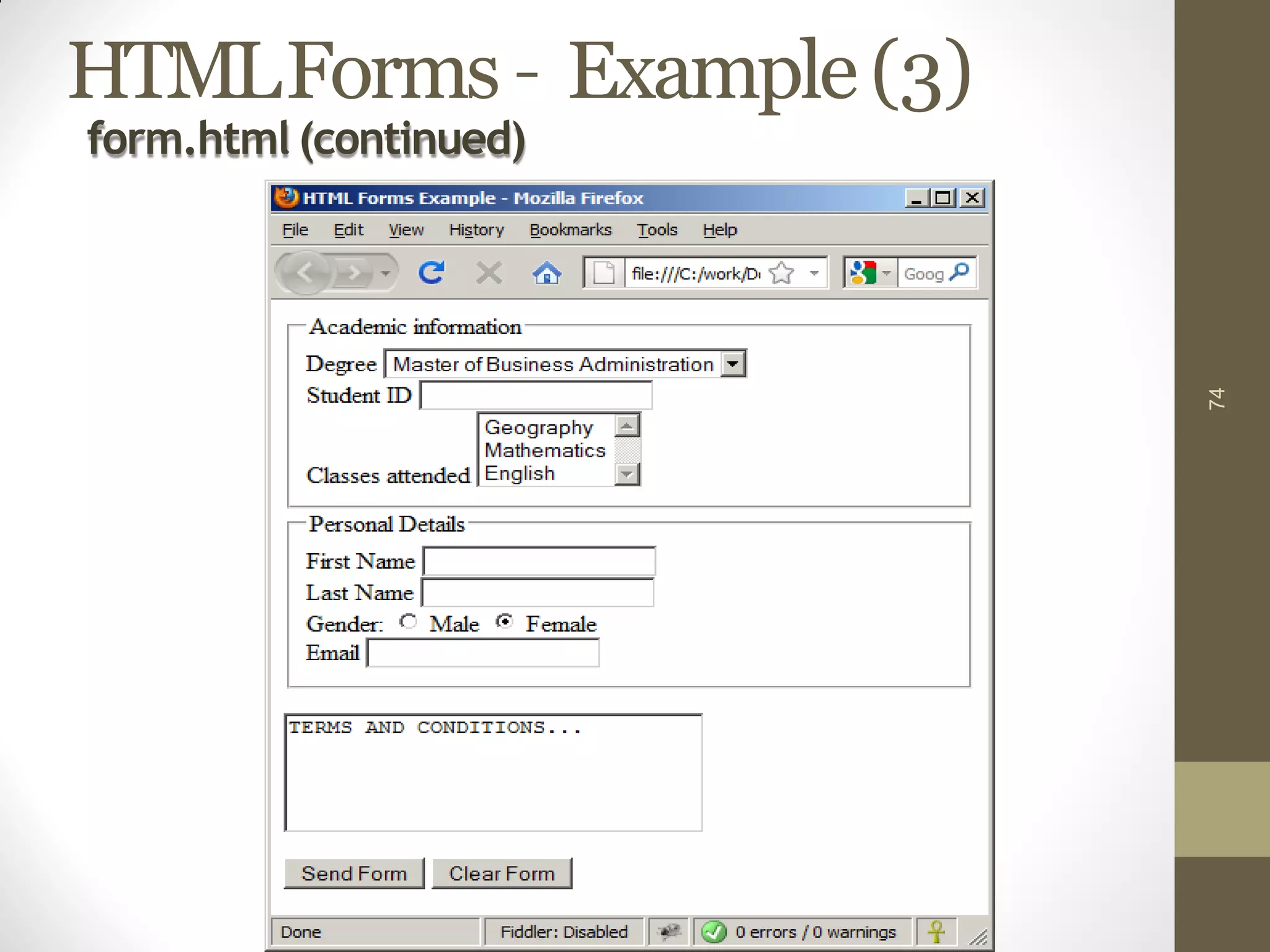Click the Google search engine icon
Screen dimensions: 1270x952
click(863, 273)
